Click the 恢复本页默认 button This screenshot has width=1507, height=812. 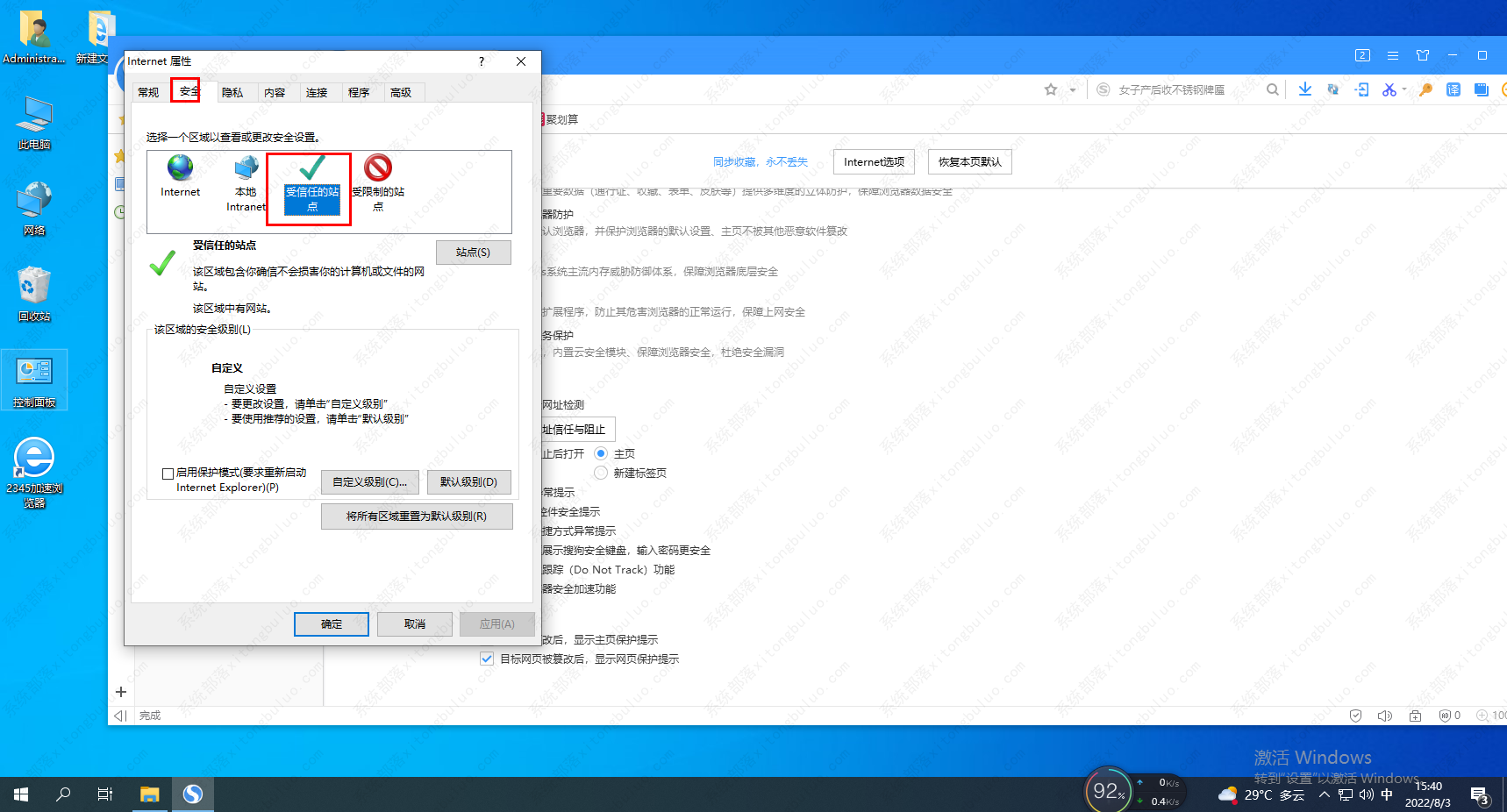pos(969,161)
